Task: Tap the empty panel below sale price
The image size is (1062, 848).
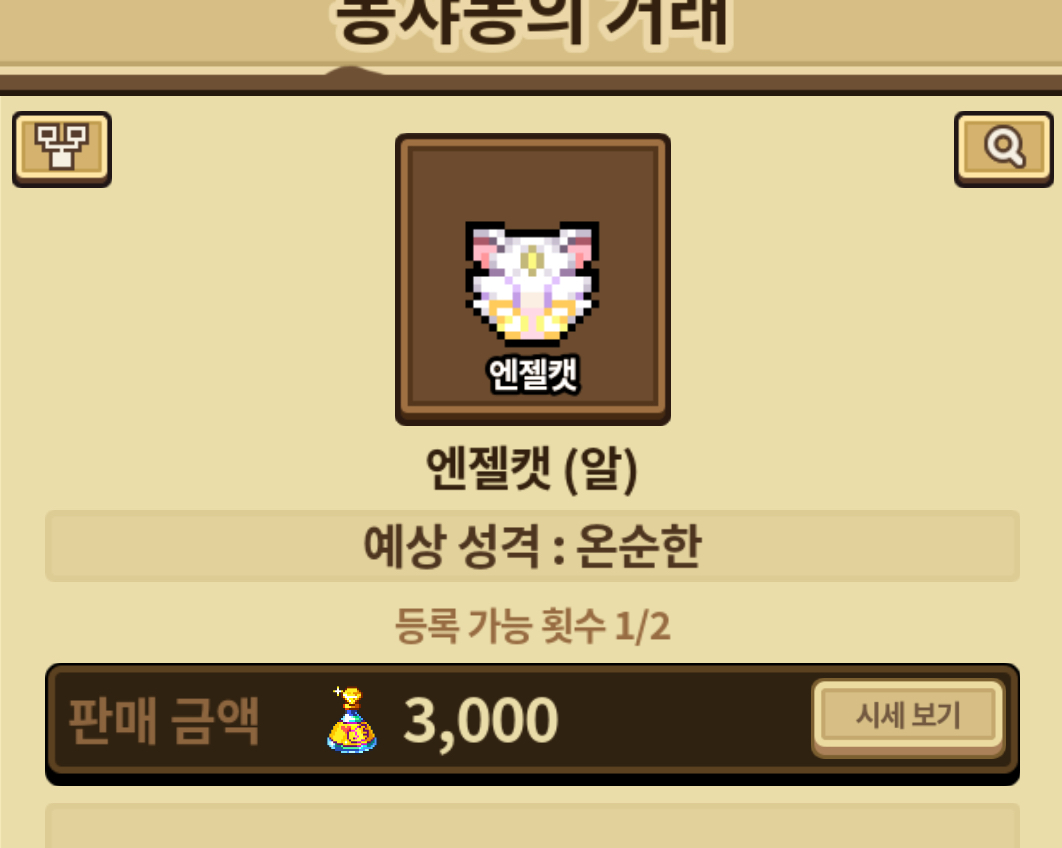Action: 532,826
